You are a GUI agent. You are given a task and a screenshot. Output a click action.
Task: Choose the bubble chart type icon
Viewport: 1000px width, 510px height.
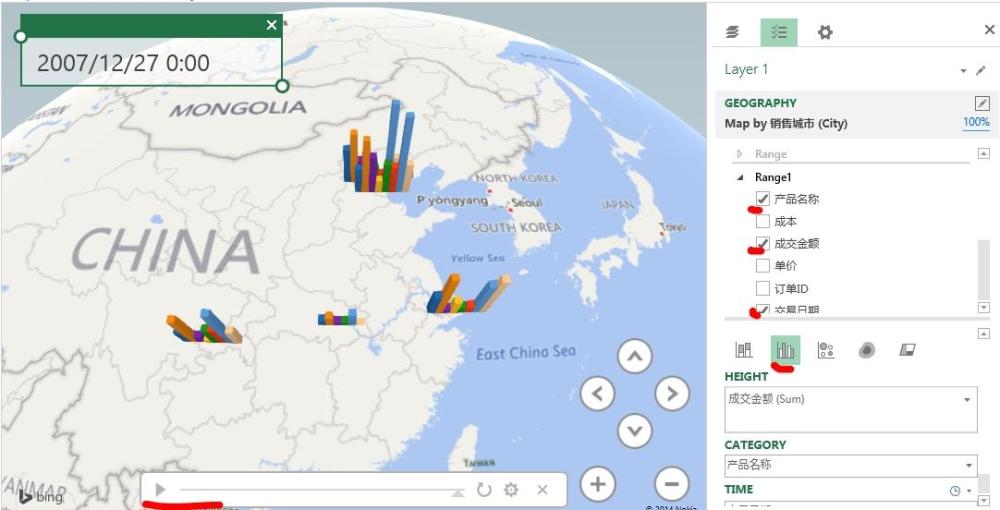click(826, 350)
